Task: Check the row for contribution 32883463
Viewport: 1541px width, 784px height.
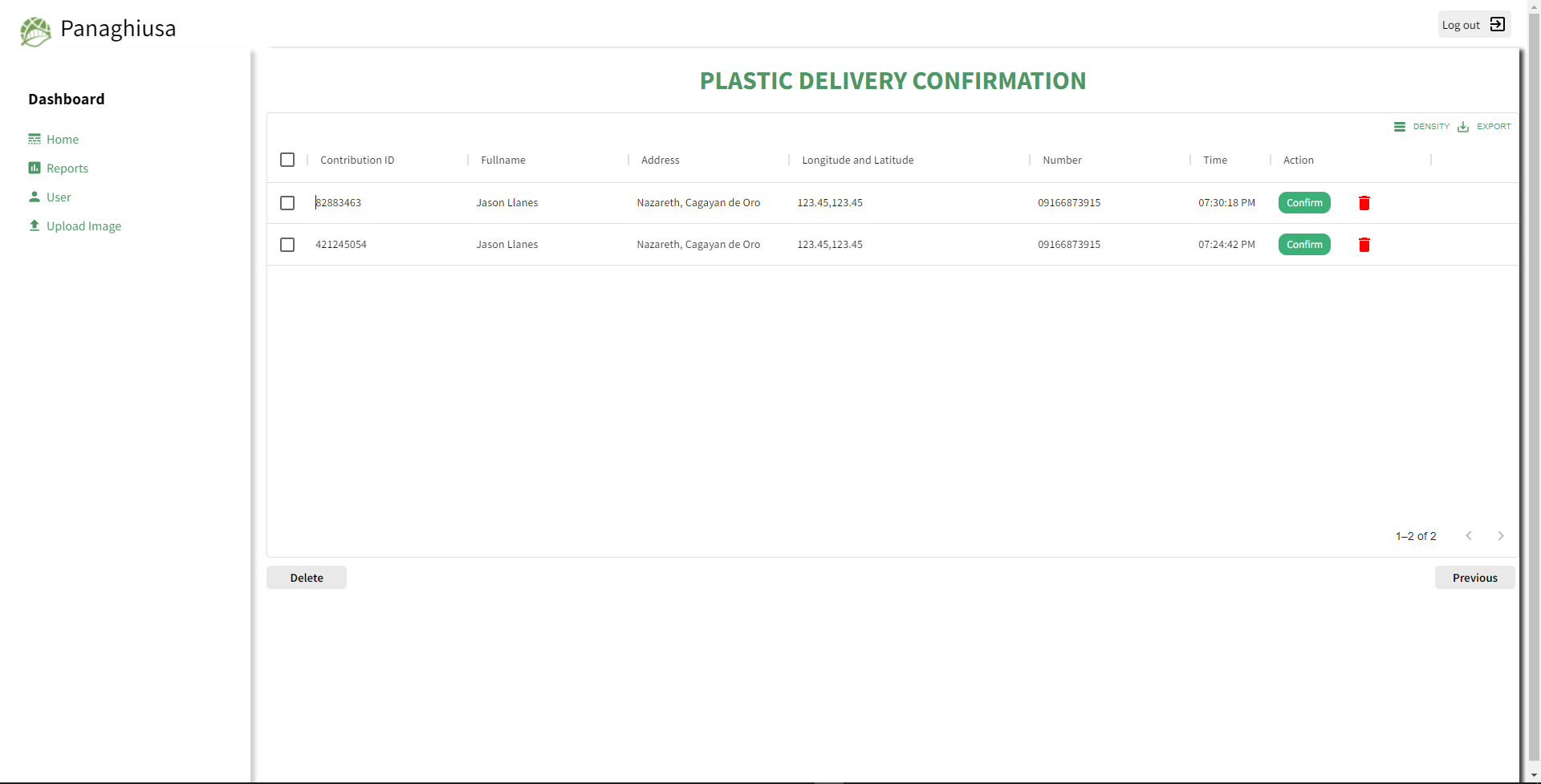Action: 287,203
